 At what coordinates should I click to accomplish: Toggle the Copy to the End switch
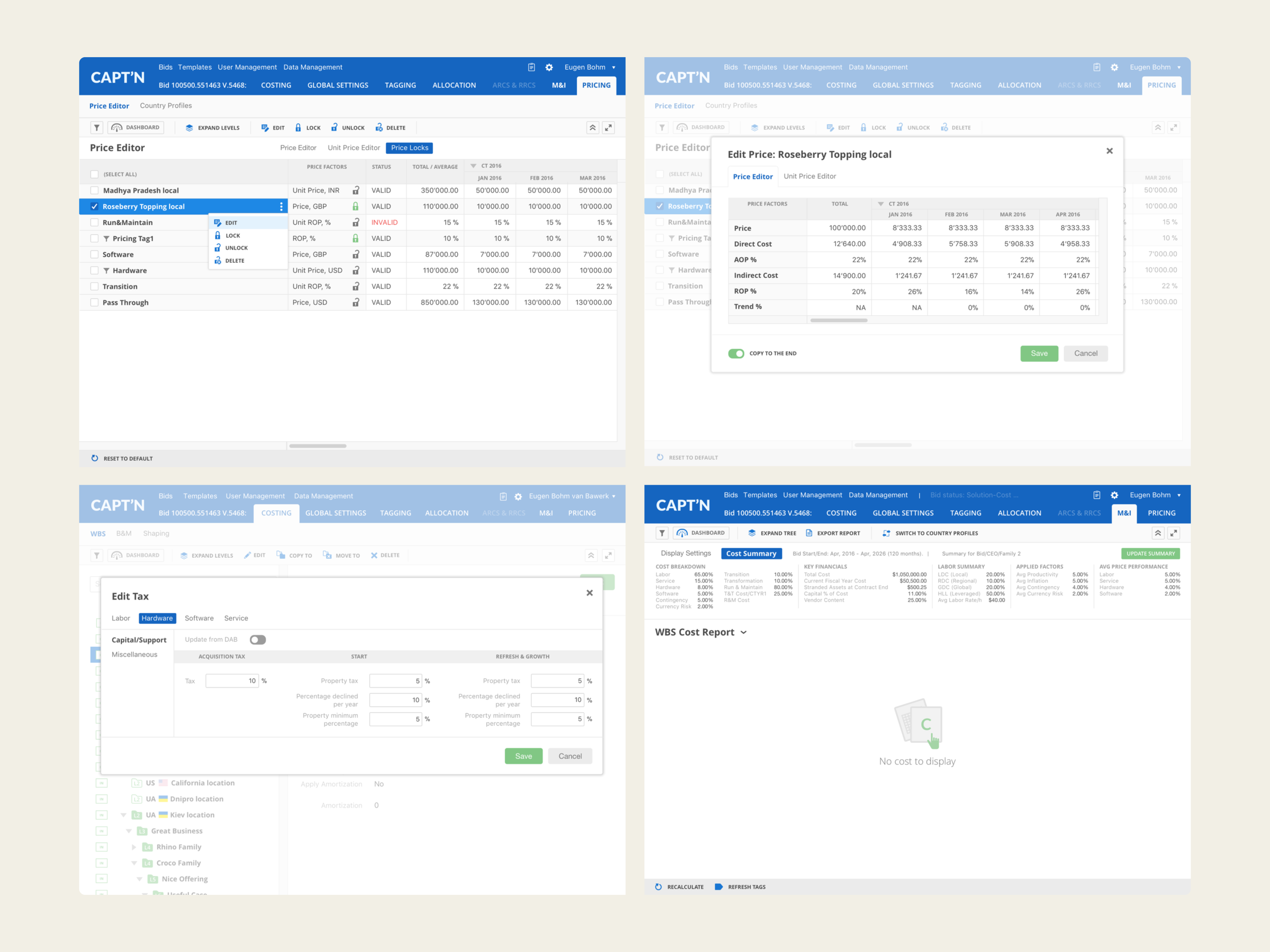coord(736,353)
